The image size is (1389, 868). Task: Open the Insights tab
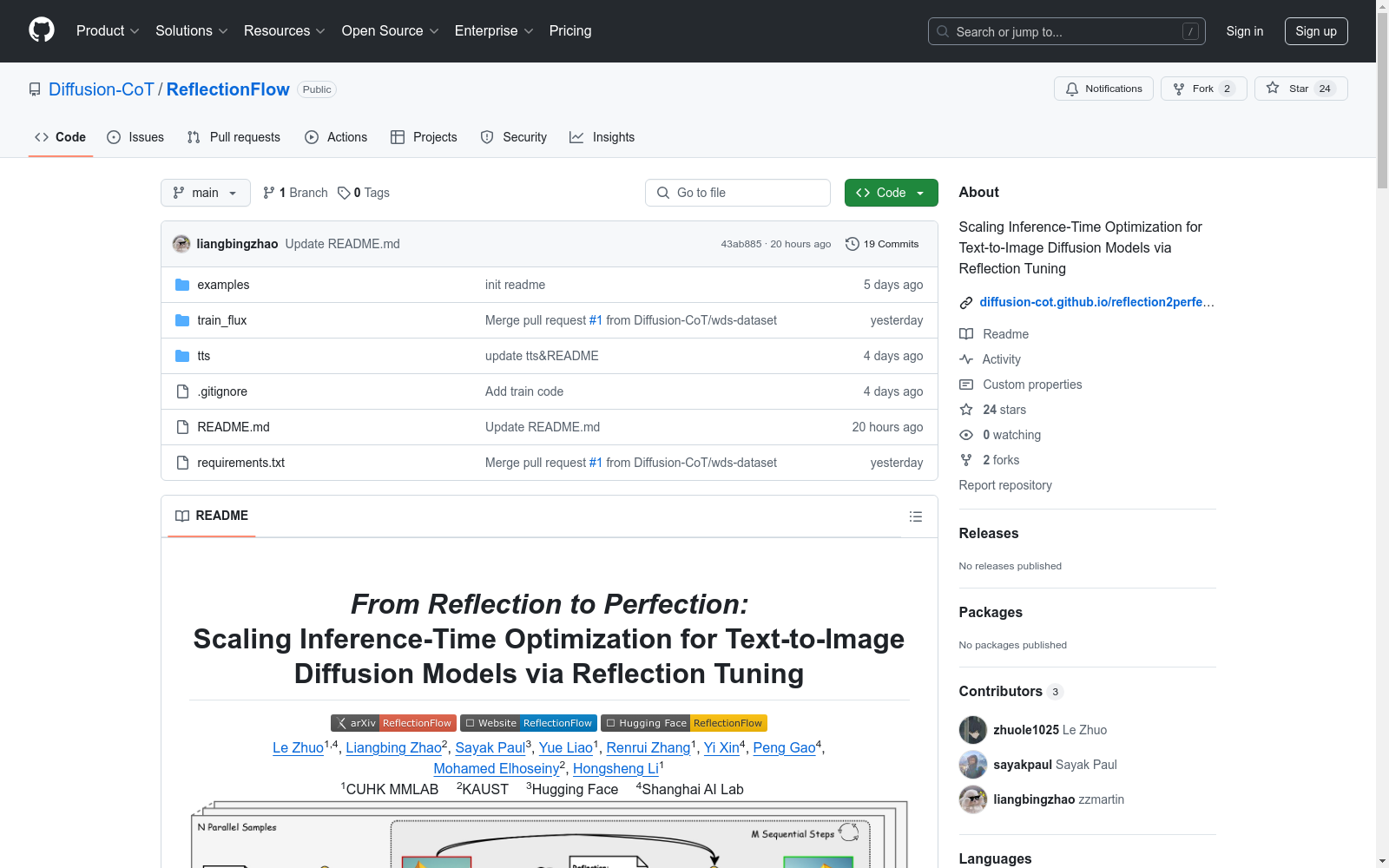602,137
